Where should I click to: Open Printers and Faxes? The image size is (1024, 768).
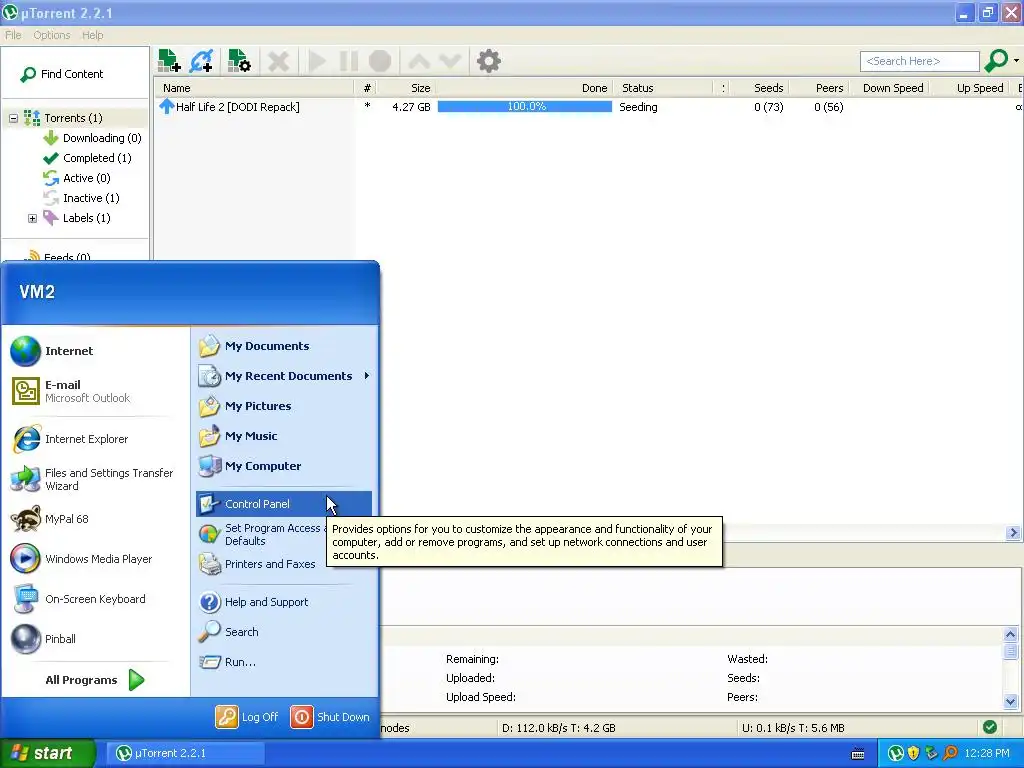261,564
